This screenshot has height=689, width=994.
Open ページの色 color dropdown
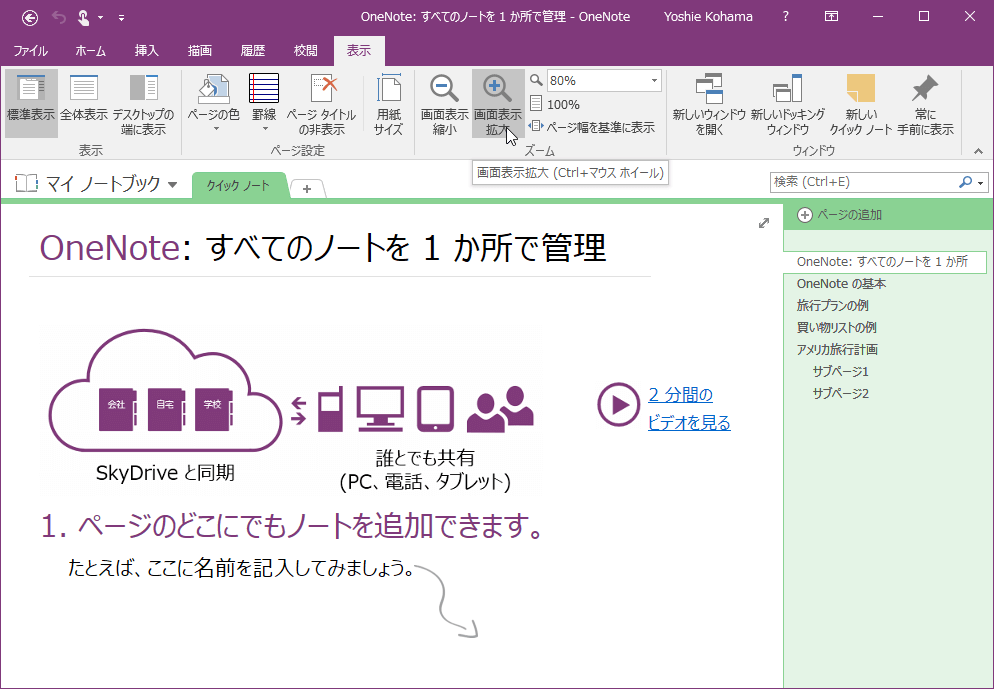[214, 104]
